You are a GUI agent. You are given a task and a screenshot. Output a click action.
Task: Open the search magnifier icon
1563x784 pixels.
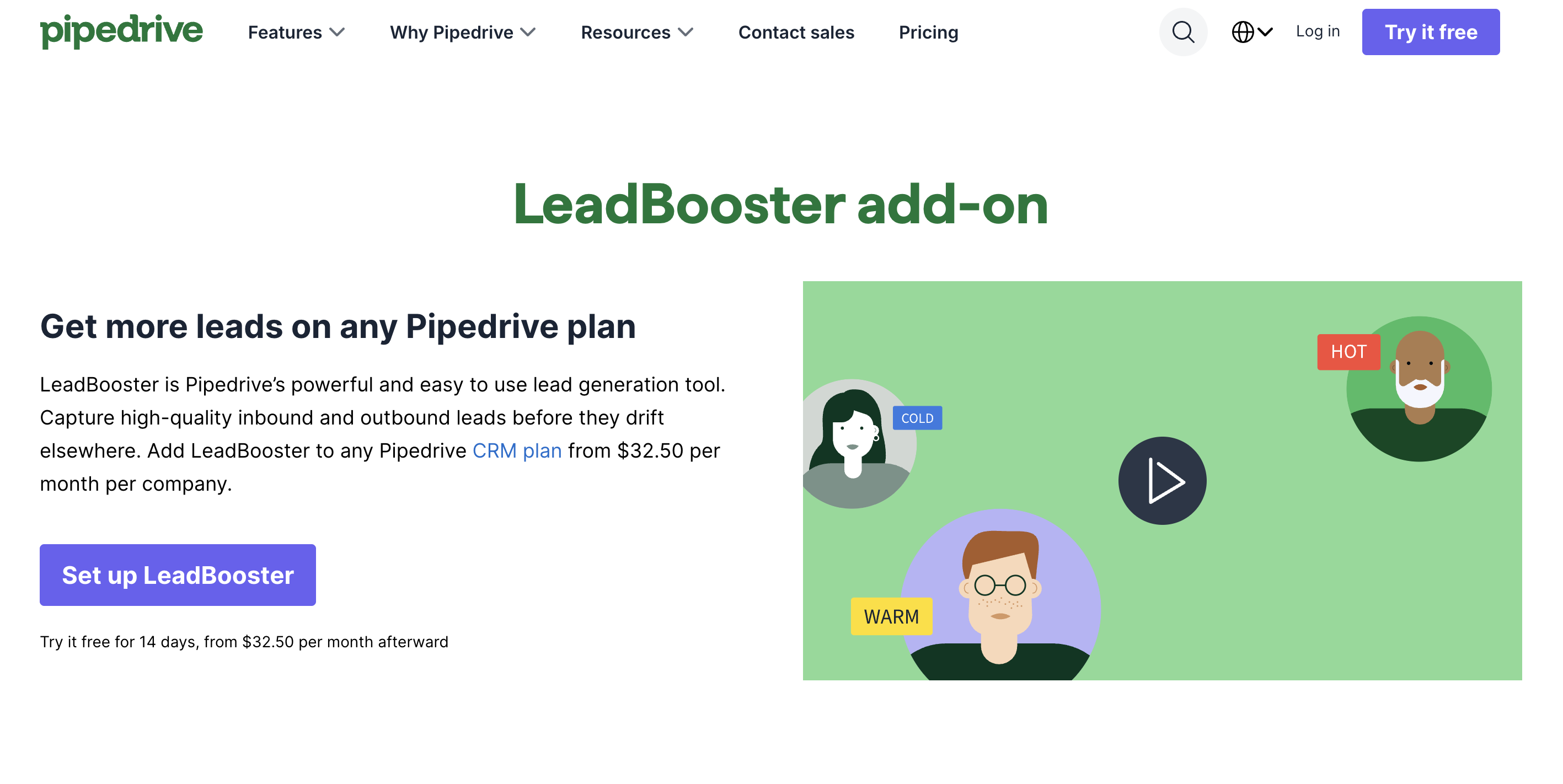tap(1182, 31)
